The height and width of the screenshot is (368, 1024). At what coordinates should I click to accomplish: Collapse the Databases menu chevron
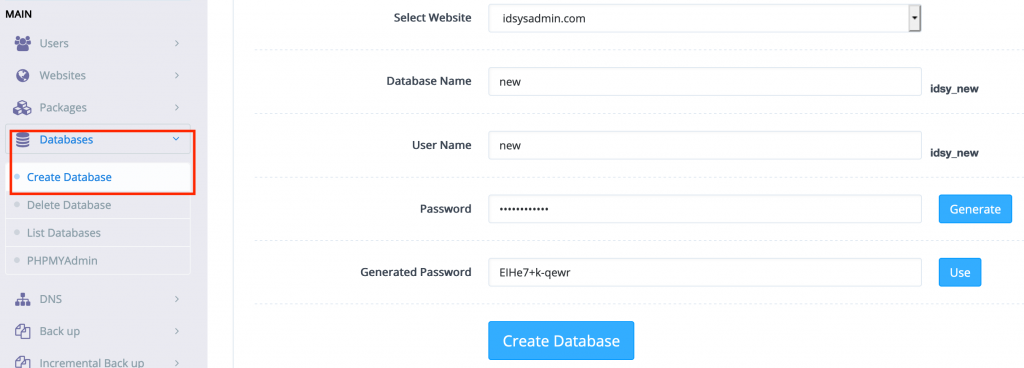click(176, 139)
